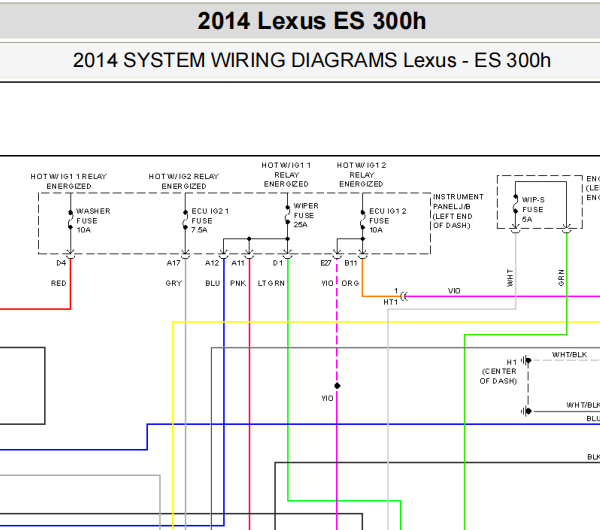Select "HOT W/ IG2 RELAY ENERGIZED" heading
This screenshot has height=530, width=600.
pyautogui.click(x=184, y=181)
